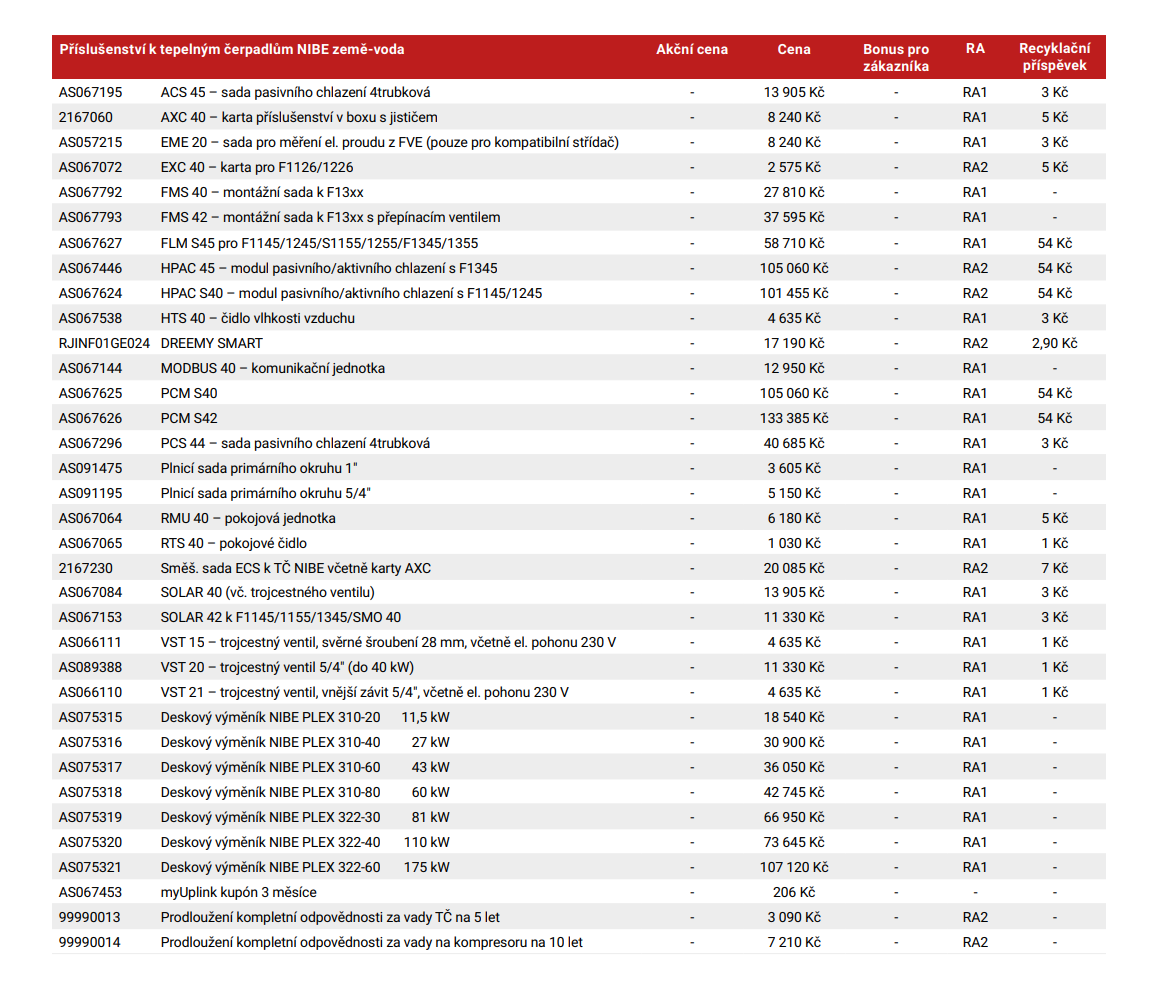Select price 42 745 Kč
The image size is (1163, 992).
(794, 793)
